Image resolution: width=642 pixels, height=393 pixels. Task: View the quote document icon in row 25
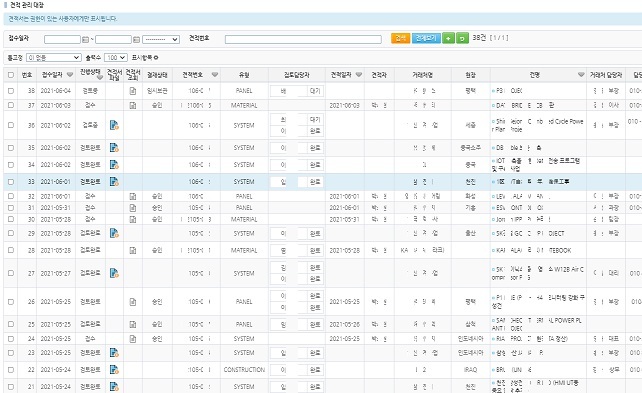coord(133,324)
